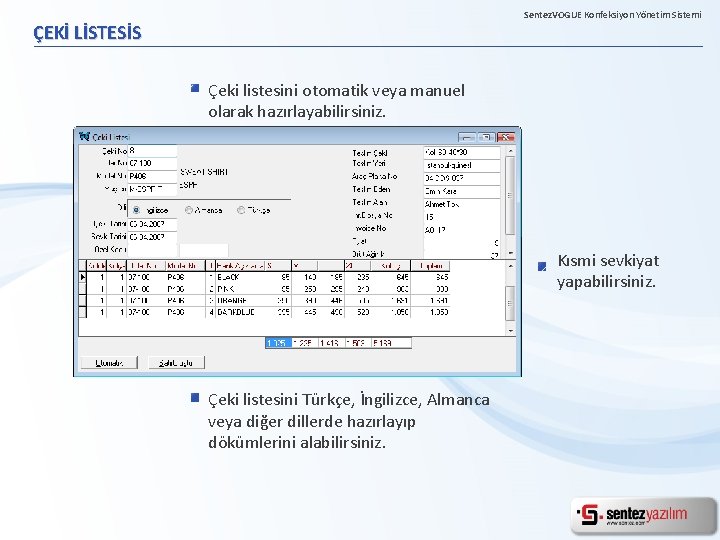Click the sentez yazılım logo
The height and width of the screenshot is (540, 720).
pyautogui.click(x=642, y=515)
